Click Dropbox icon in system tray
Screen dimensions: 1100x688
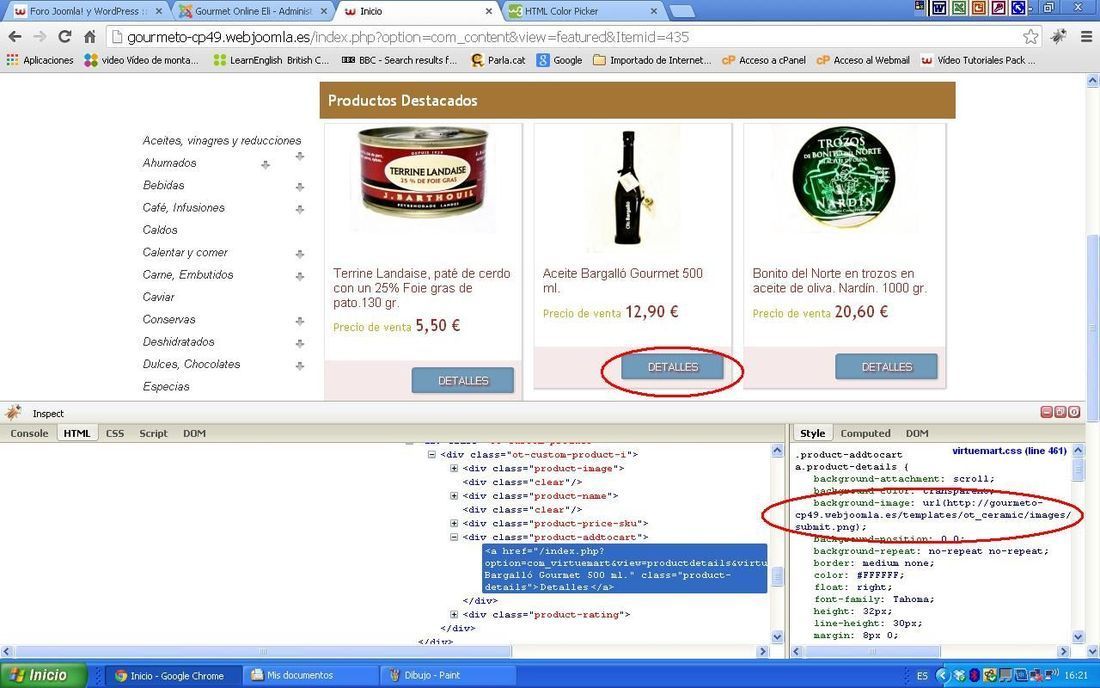[959, 675]
